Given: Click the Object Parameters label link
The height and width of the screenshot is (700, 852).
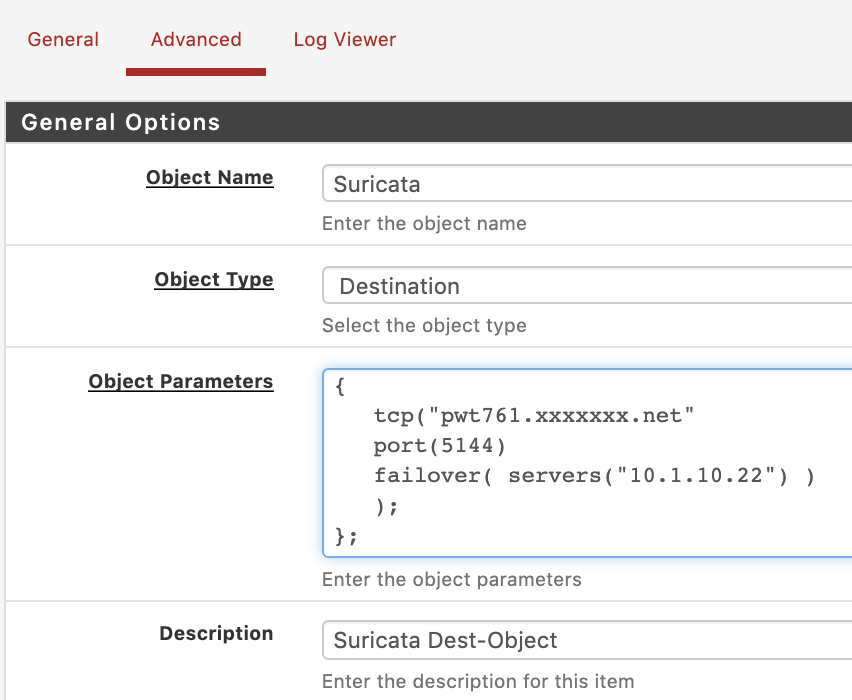Looking at the screenshot, I should [x=181, y=382].
